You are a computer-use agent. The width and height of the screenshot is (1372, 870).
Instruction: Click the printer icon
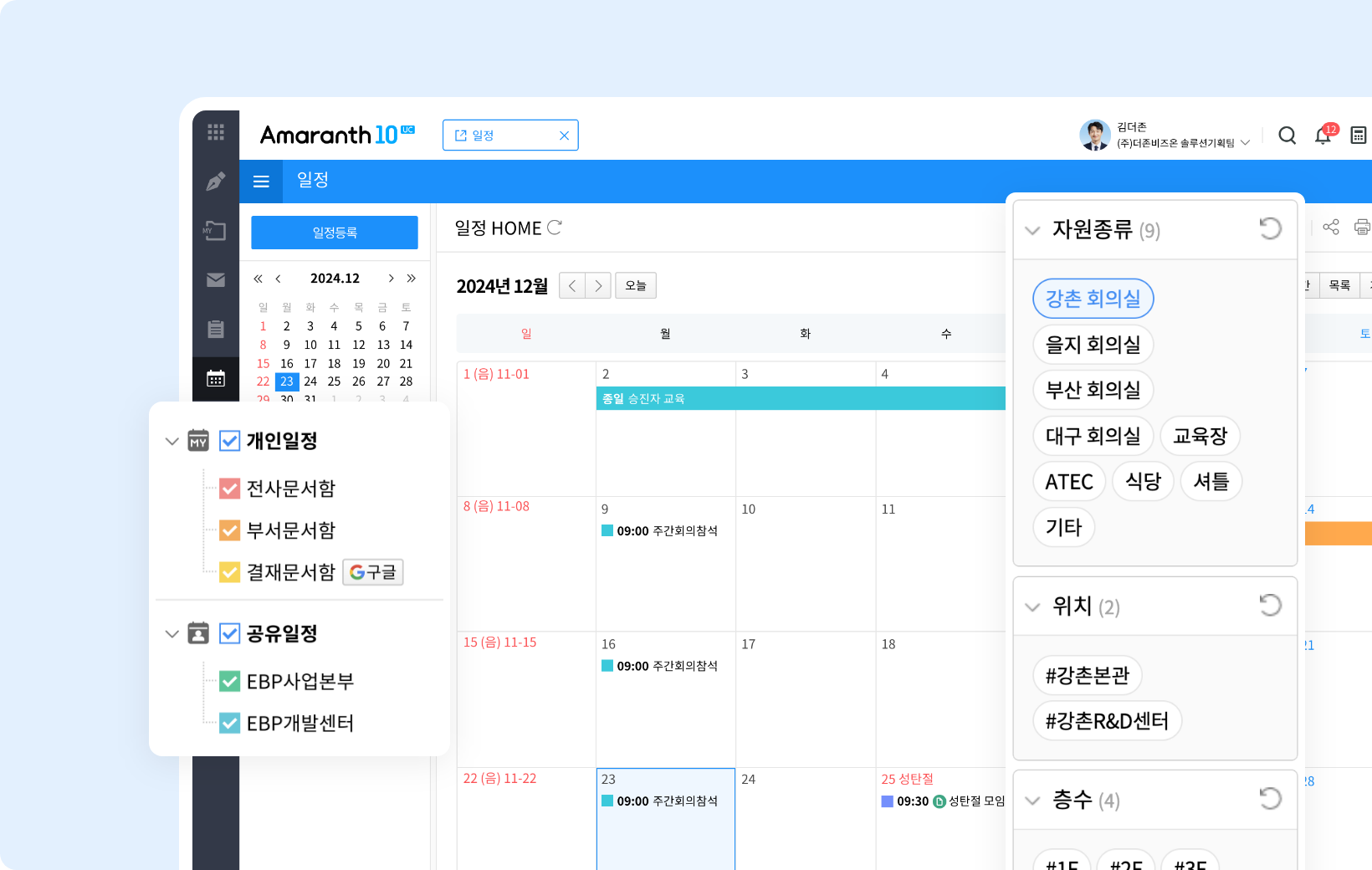click(1363, 227)
